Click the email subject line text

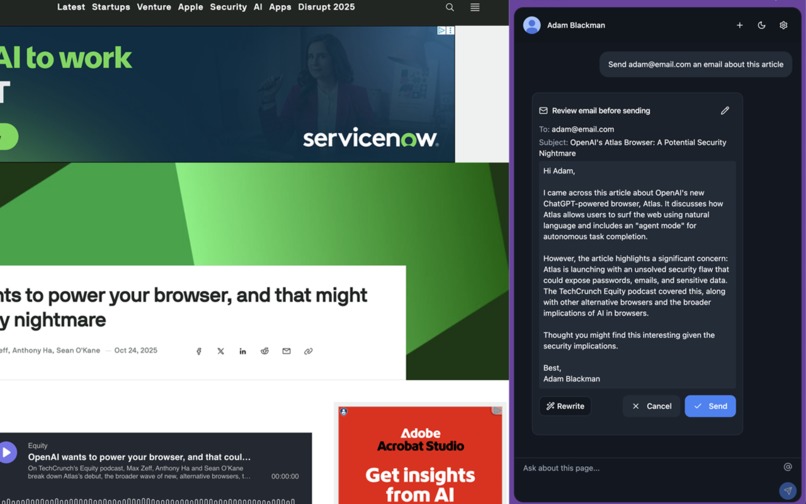632,148
